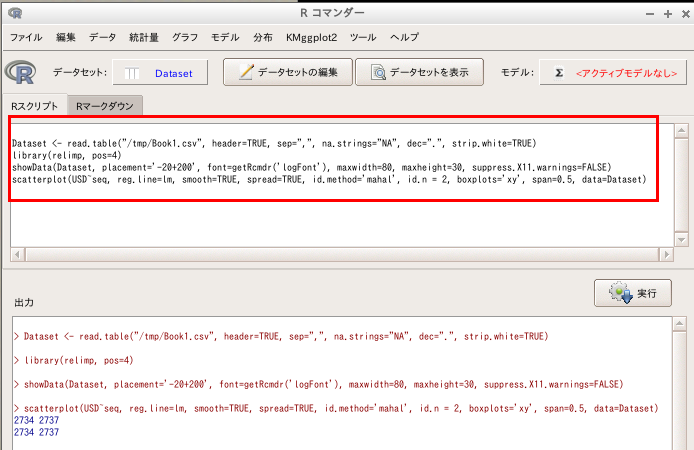Click the R logo in the toolbar
This screenshot has height=450, width=694.
(20, 72)
